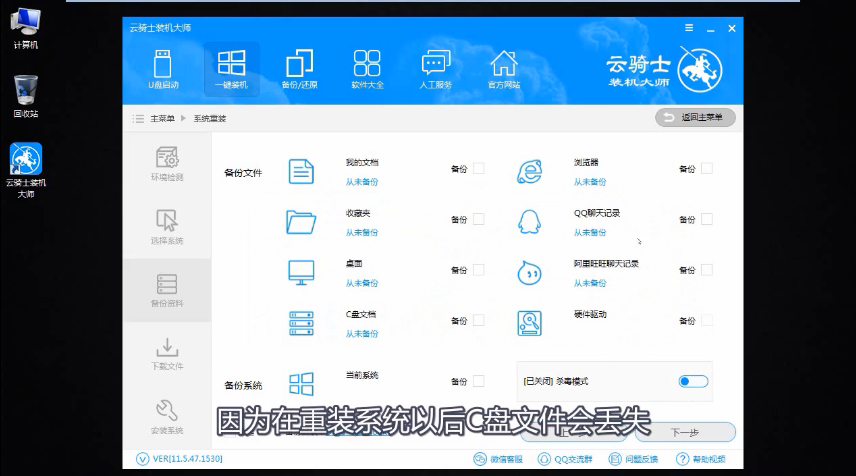Viewport: 856px width, 476px height.
Task: Click the 备份系统 section label
Action: pos(243,385)
